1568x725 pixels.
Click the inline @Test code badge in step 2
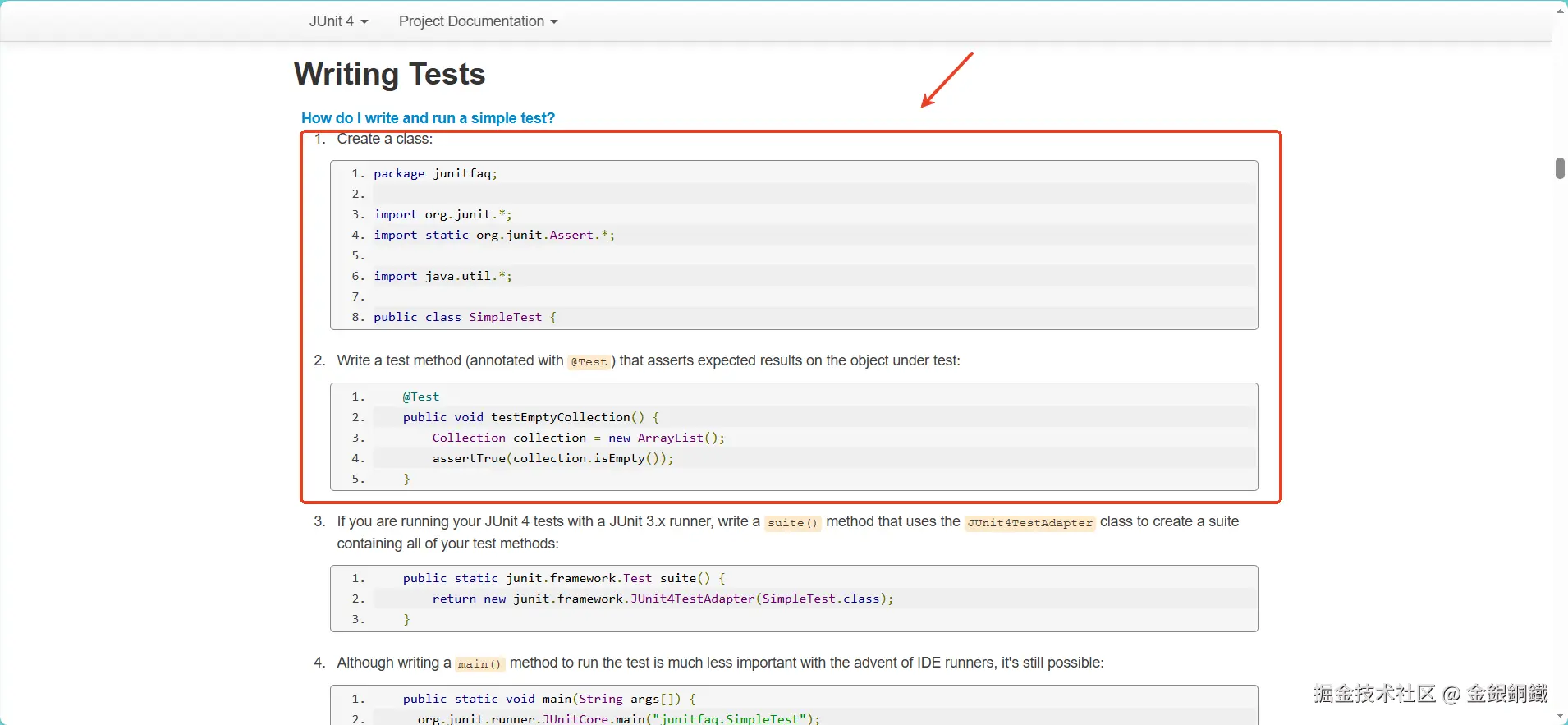589,362
